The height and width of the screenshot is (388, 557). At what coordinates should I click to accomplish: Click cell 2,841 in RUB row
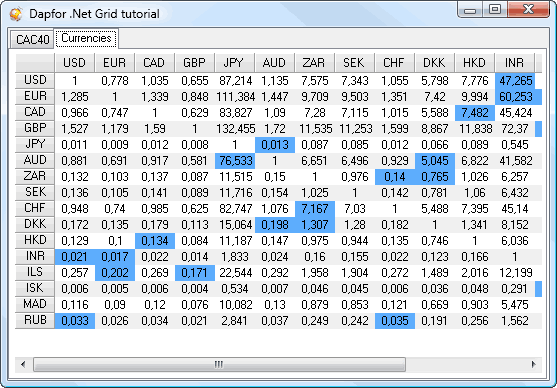(235, 320)
